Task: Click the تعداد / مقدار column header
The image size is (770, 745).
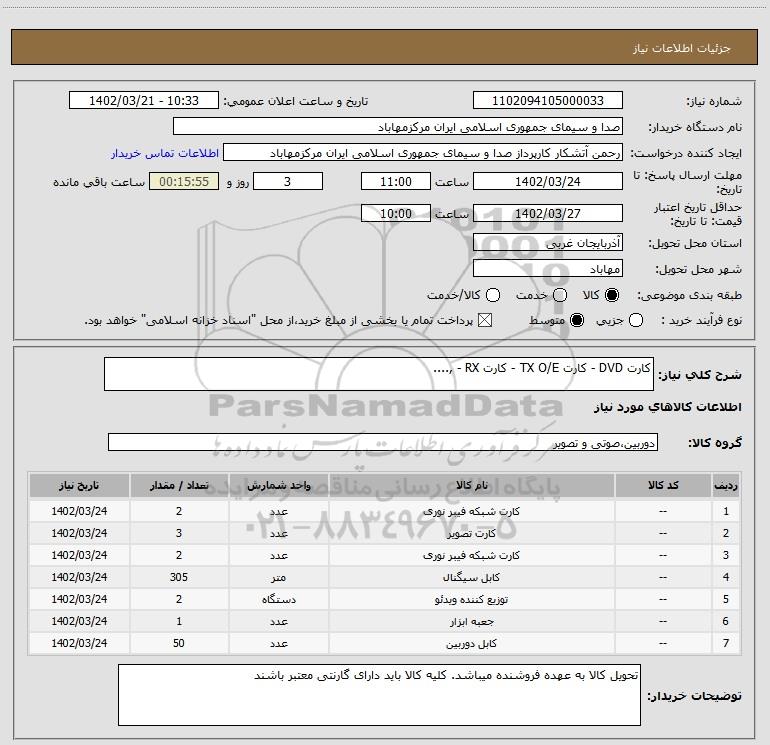Action: click(x=179, y=486)
